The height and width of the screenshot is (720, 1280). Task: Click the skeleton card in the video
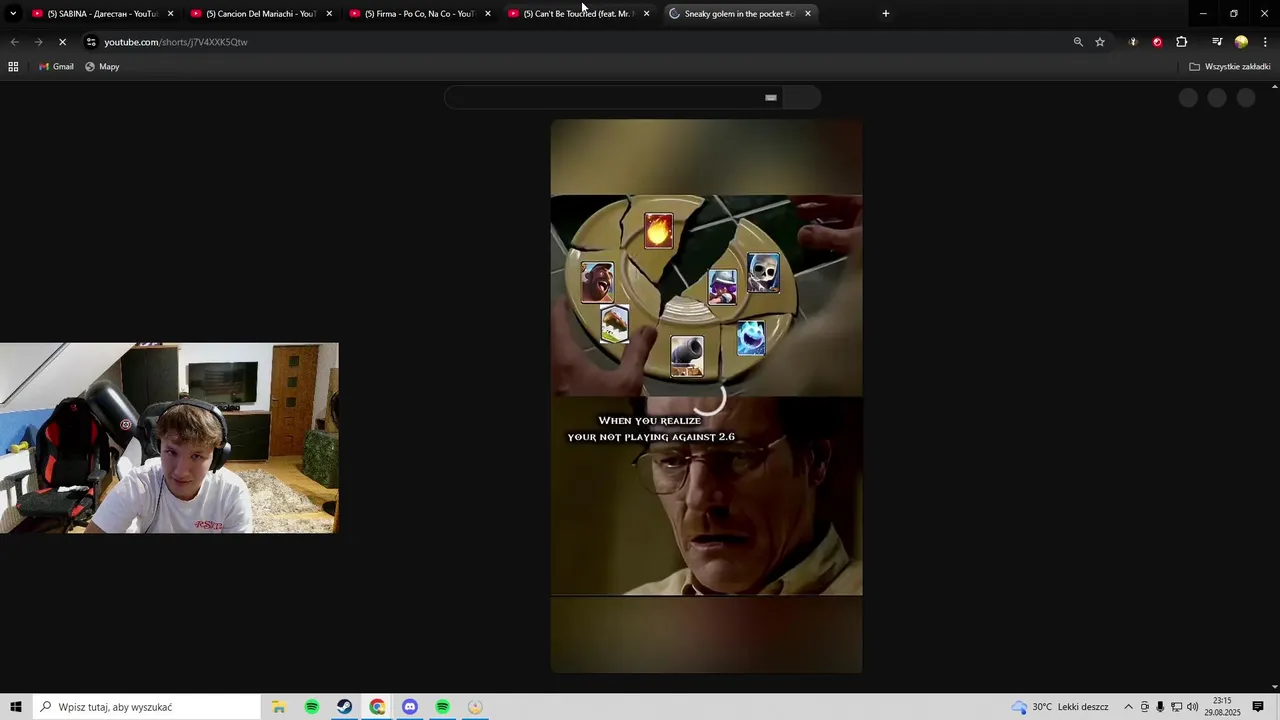763,273
